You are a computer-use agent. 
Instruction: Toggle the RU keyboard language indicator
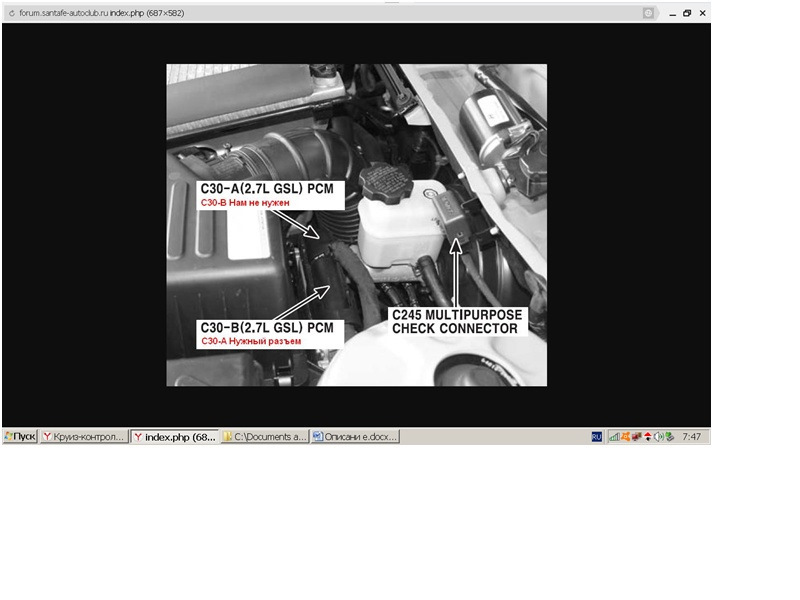[596, 437]
